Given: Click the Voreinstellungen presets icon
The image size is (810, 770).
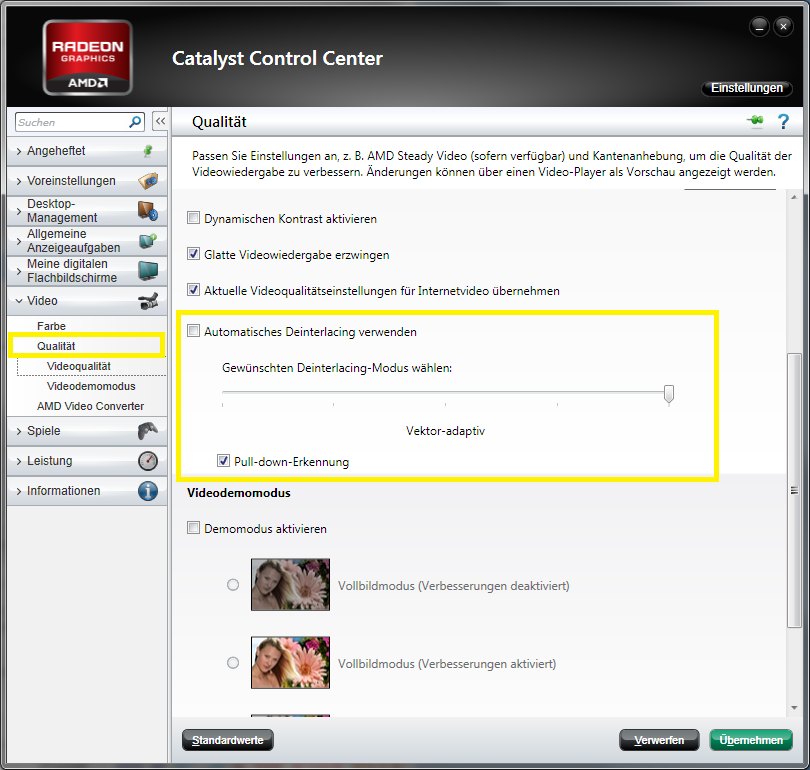Looking at the screenshot, I should coord(148,181).
